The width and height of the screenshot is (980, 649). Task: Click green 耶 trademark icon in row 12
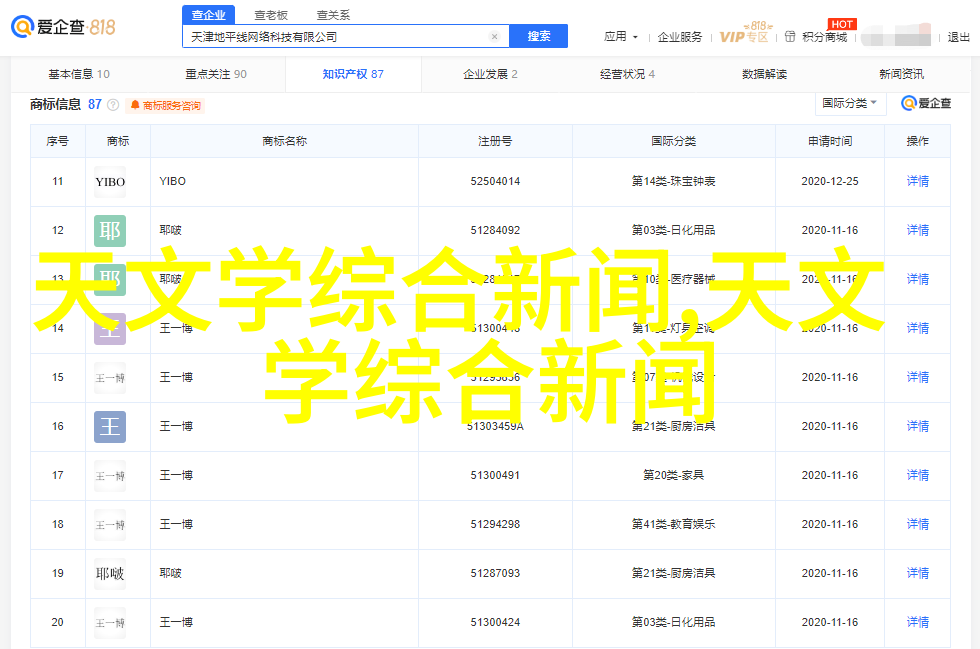point(110,231)
